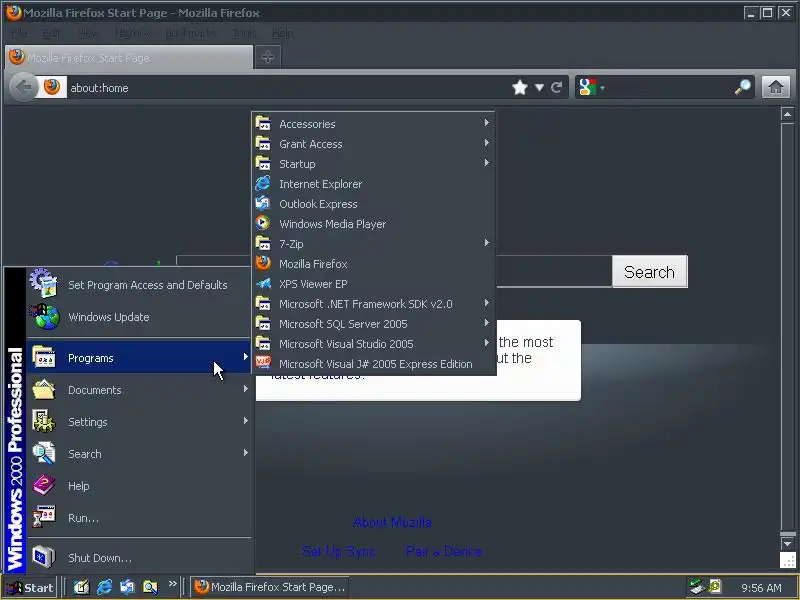Image resolution: width=800 pixels, height=600 pixels.
Task: Click Internet Explorer quick launch icon
Action: tap(104, 587)
